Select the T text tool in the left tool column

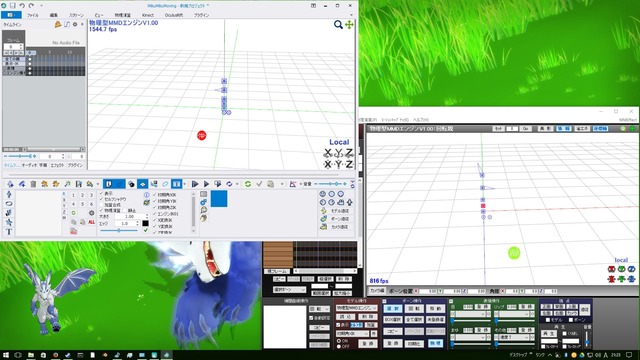click(9, 232)
